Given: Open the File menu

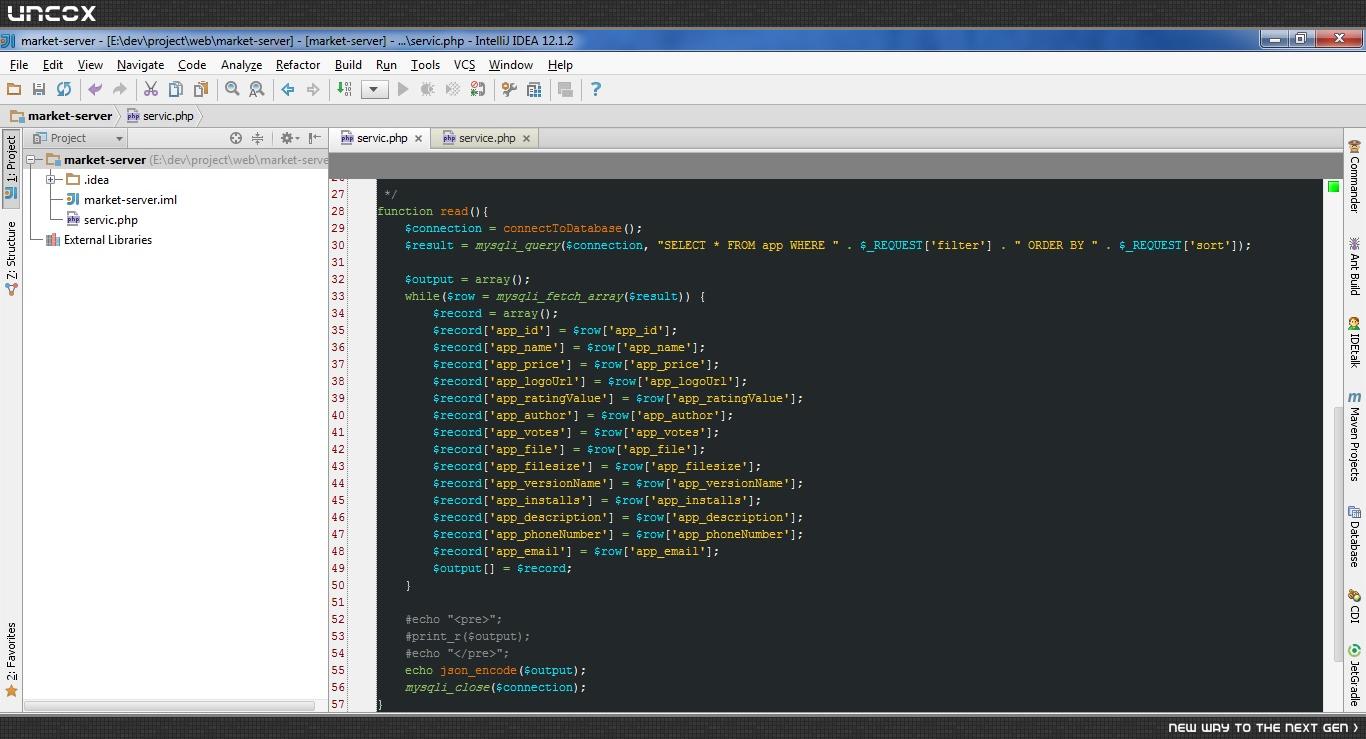Looking at the screenshot, I should click(x=19, y=64).
